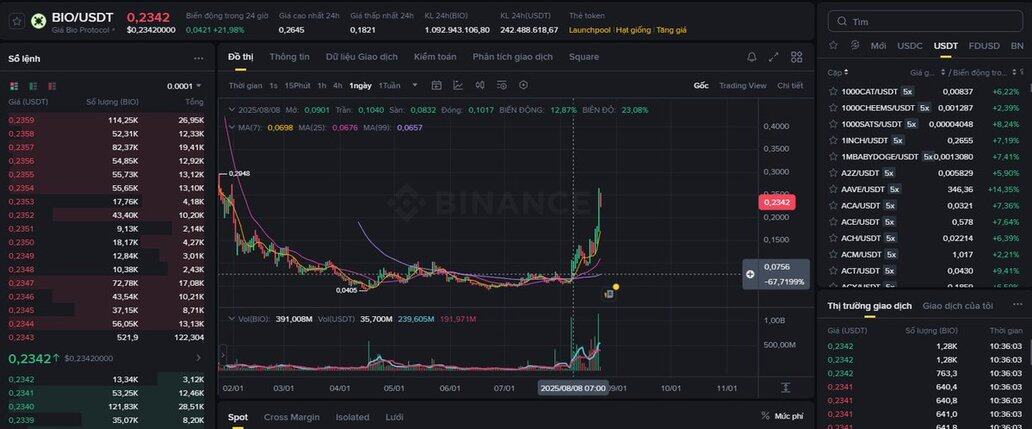Image resolution: width=1032 pixels, height=429 pixels.
Task: Open favorites star tab in market list
Action: (833, 45)
